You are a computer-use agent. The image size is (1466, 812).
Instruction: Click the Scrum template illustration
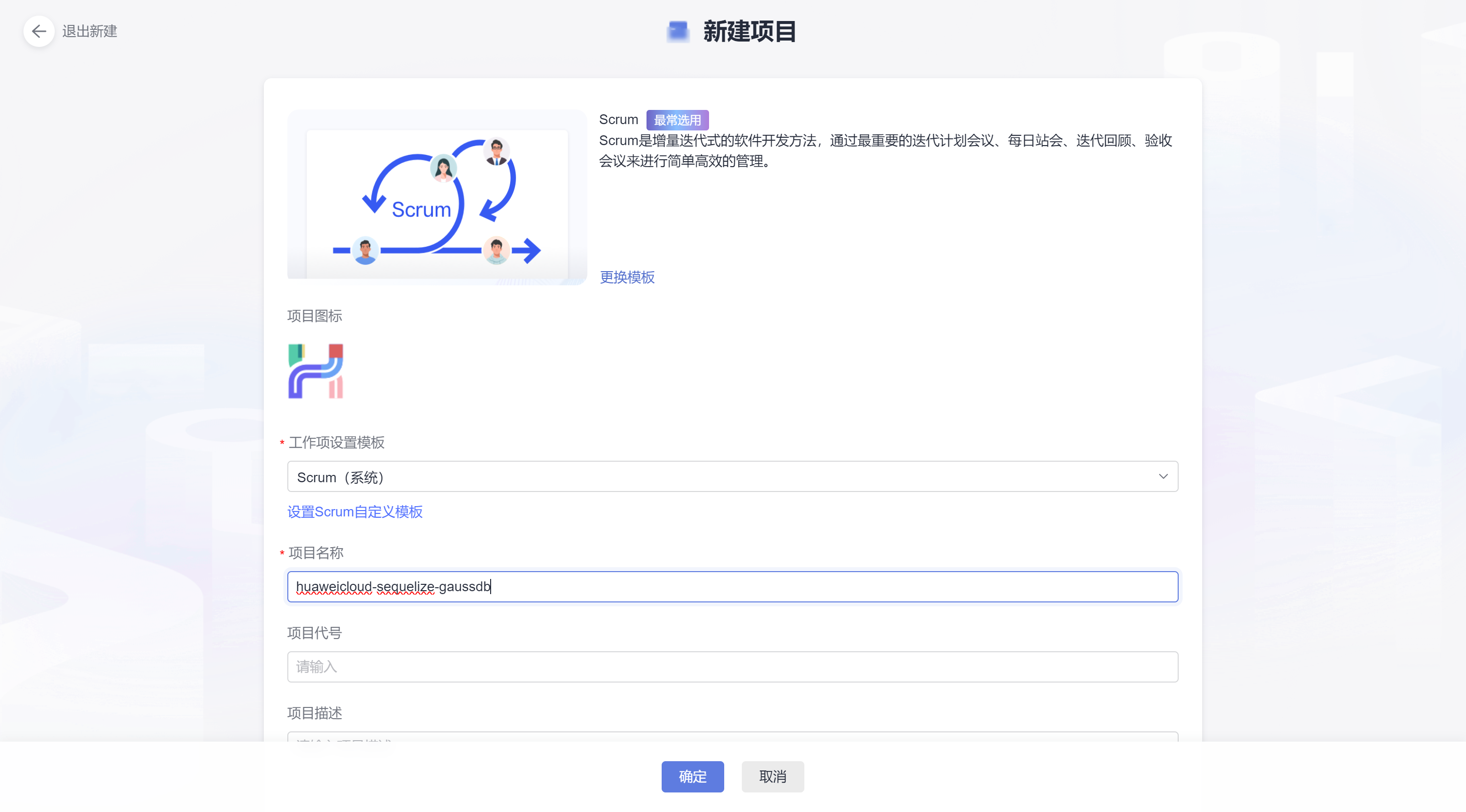pos(436,197)
